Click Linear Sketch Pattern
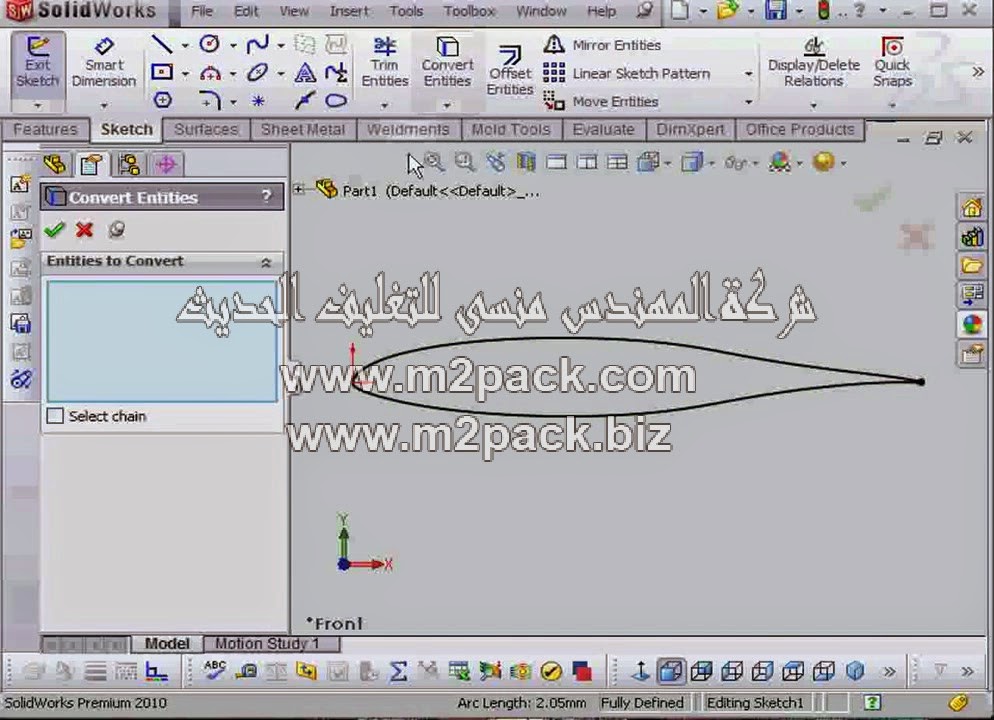 pos(628,74)
